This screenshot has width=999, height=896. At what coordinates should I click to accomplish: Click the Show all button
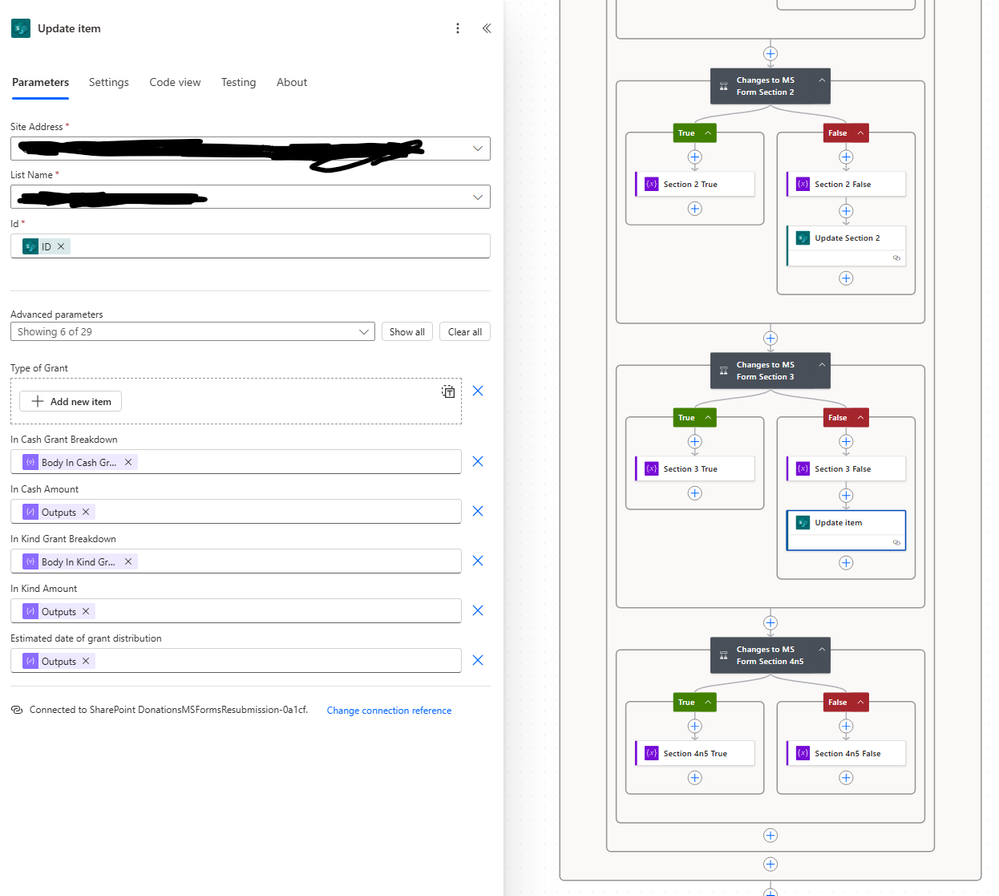[x=407, y=331]
